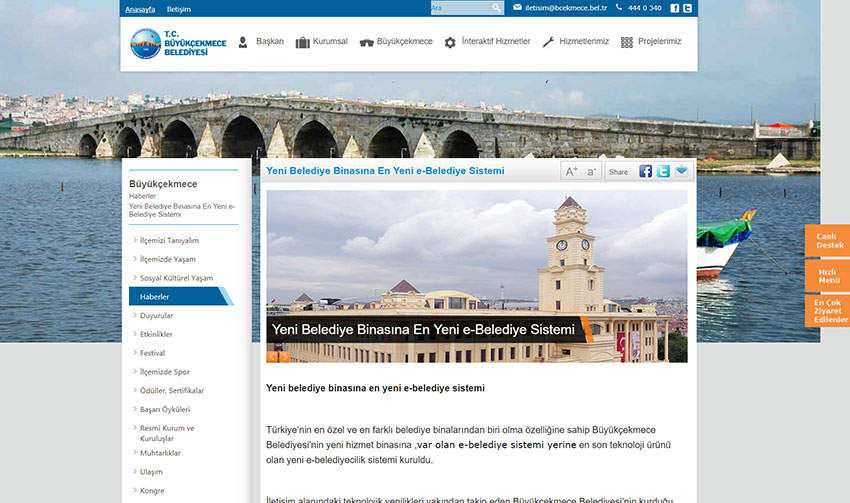Go to previous slide arrow in banner

(x=272, y=357)
